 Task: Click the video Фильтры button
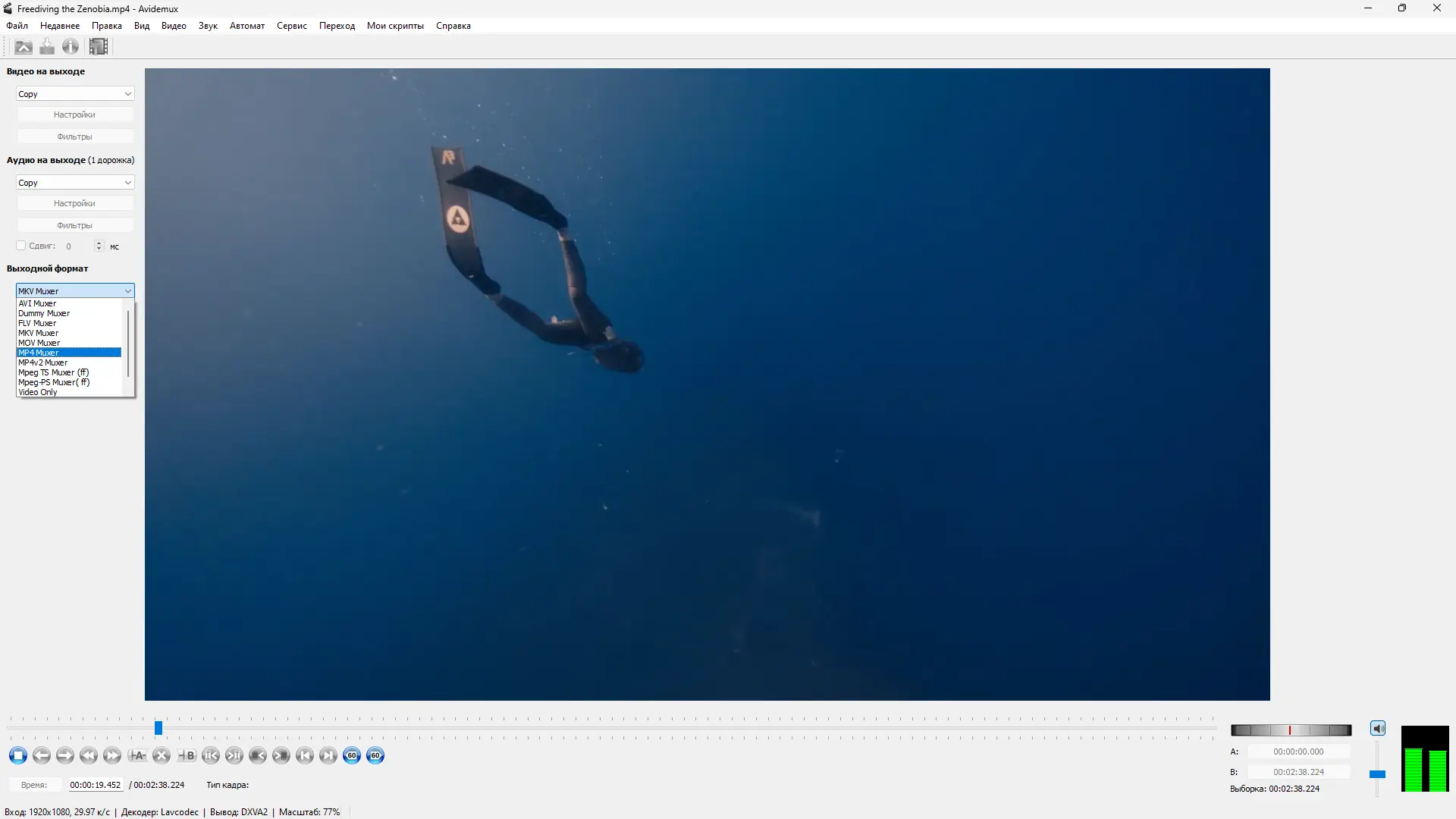coord(75,136)
